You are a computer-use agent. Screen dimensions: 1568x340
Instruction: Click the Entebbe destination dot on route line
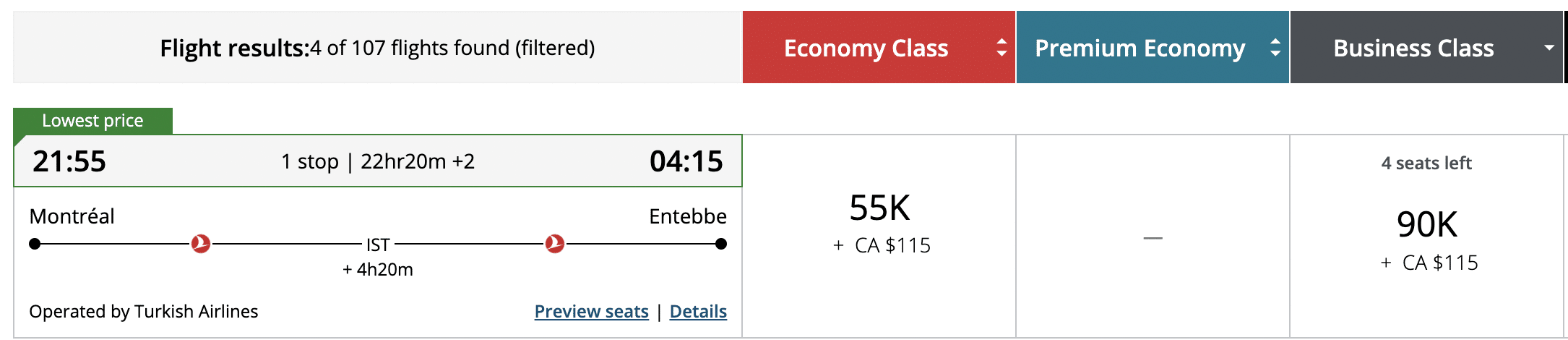click(x=720, y=244)
